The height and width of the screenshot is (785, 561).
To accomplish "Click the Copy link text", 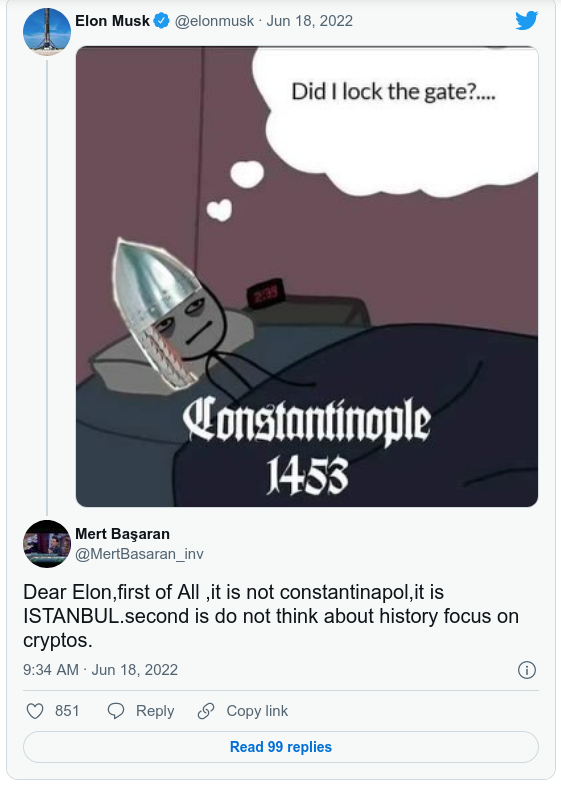I will pyautogui.click(x=257, y=711).
